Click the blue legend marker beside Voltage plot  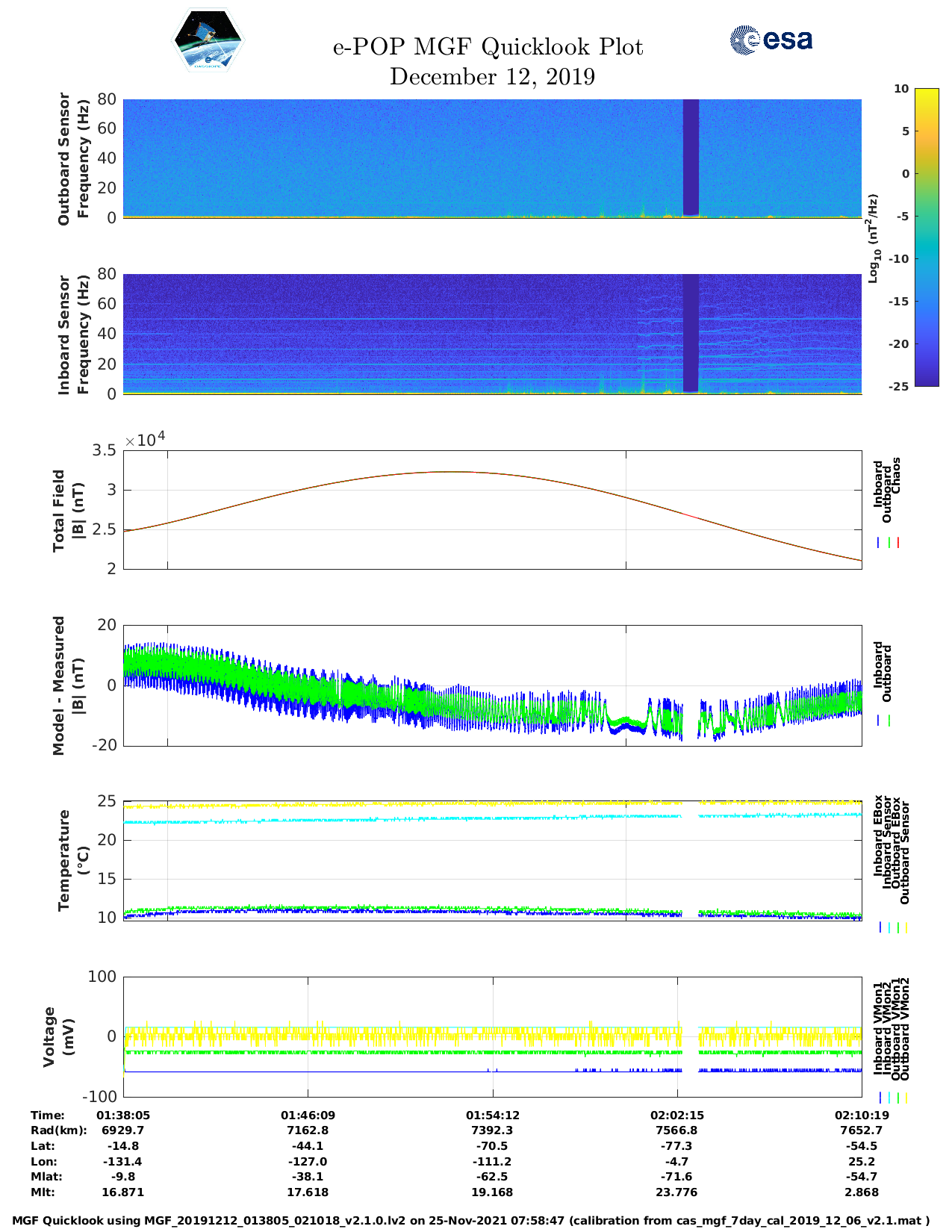click(x=880, y=1098)
